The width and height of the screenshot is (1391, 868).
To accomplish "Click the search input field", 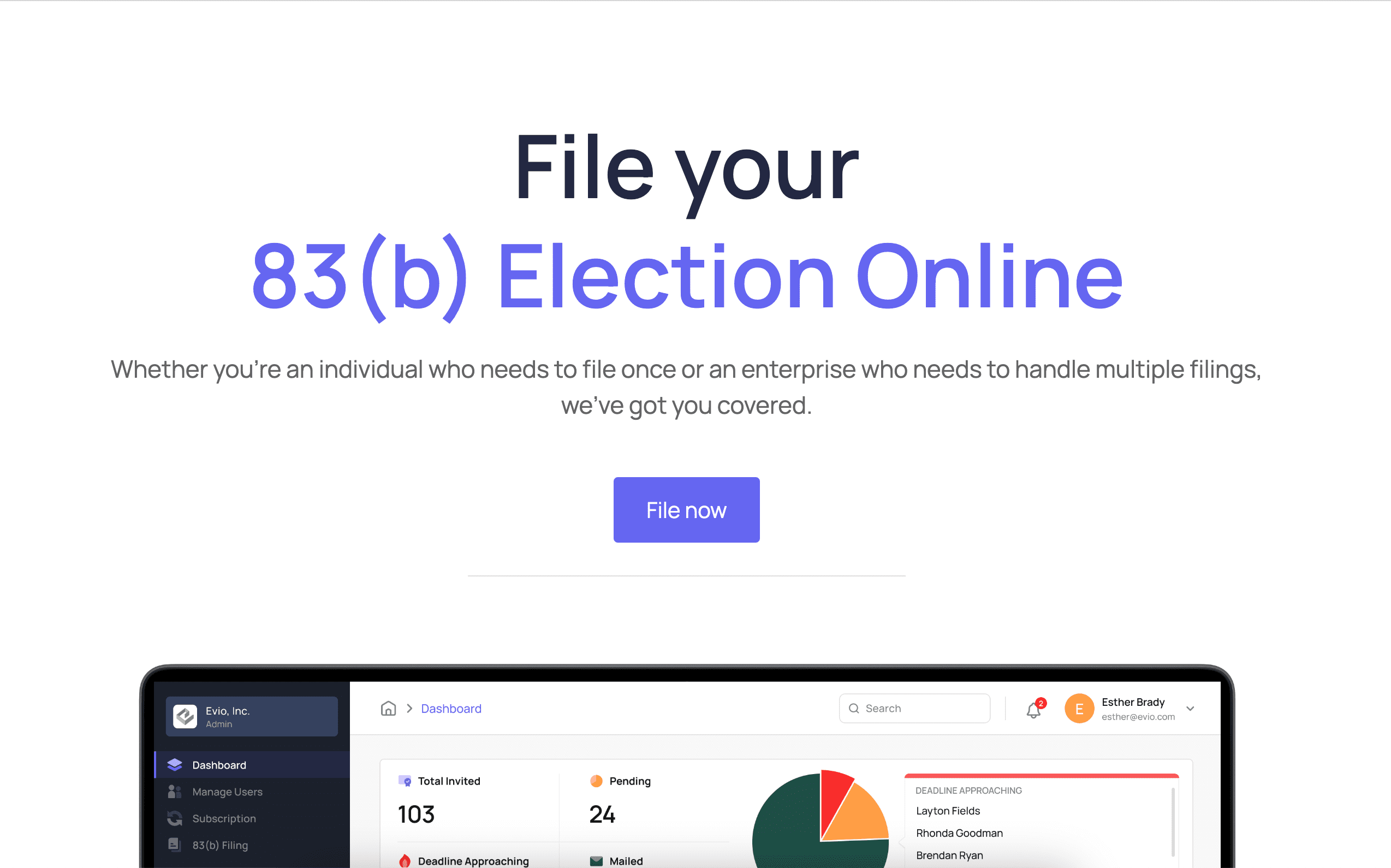I will tap(915, 708).
